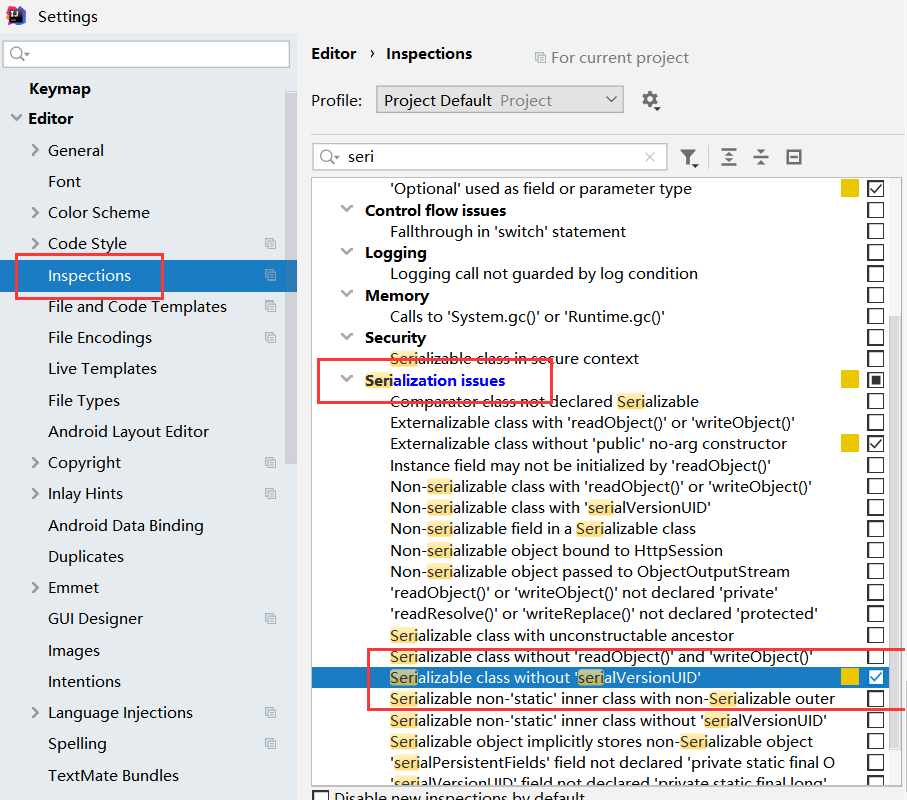Collapse the Serialization issues group
Image resolution: width=907 pixels, height=800 pixels.
(347, 379)
